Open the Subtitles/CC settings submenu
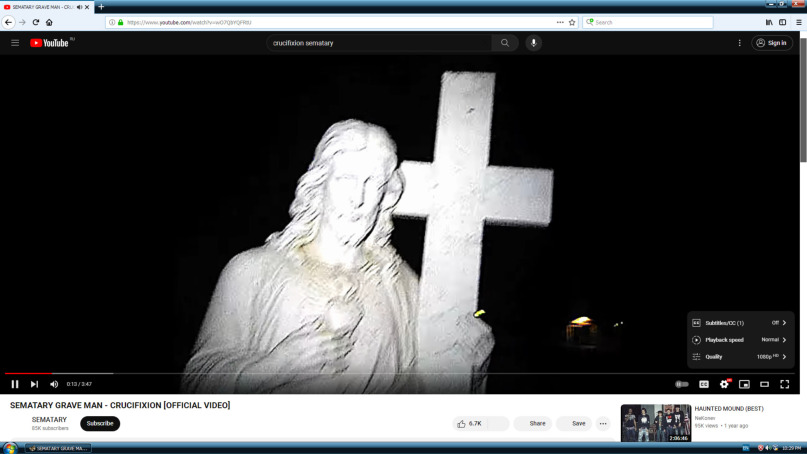 [x=740, y=323]
